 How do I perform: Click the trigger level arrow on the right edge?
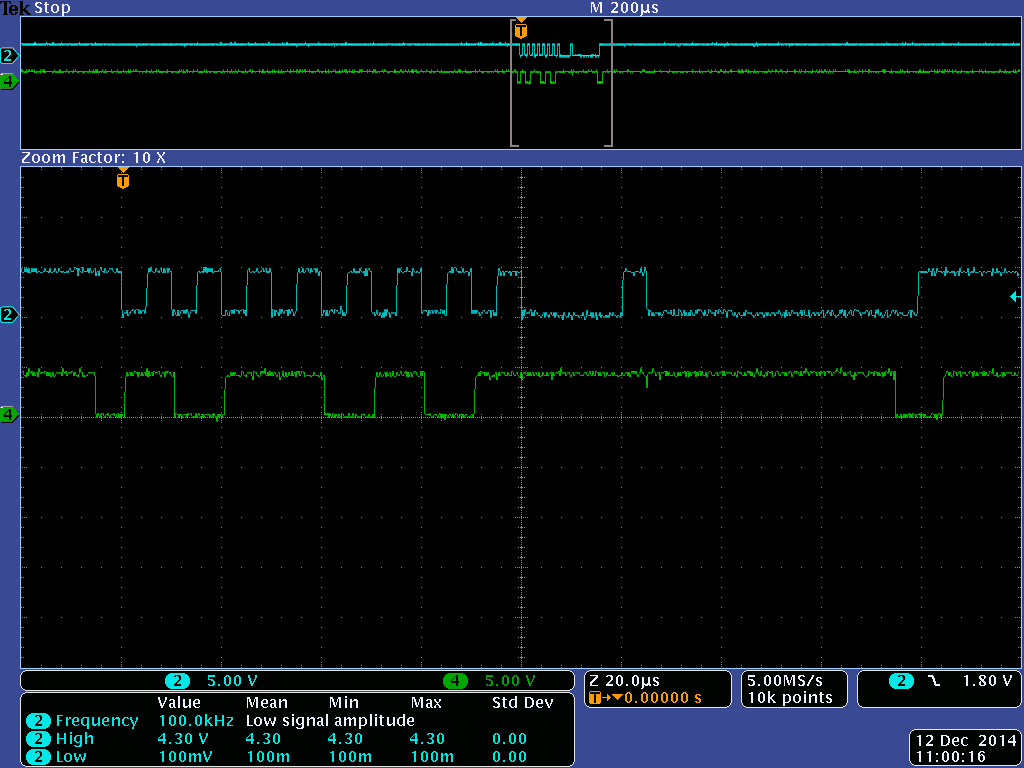(x=1014, y=296)
